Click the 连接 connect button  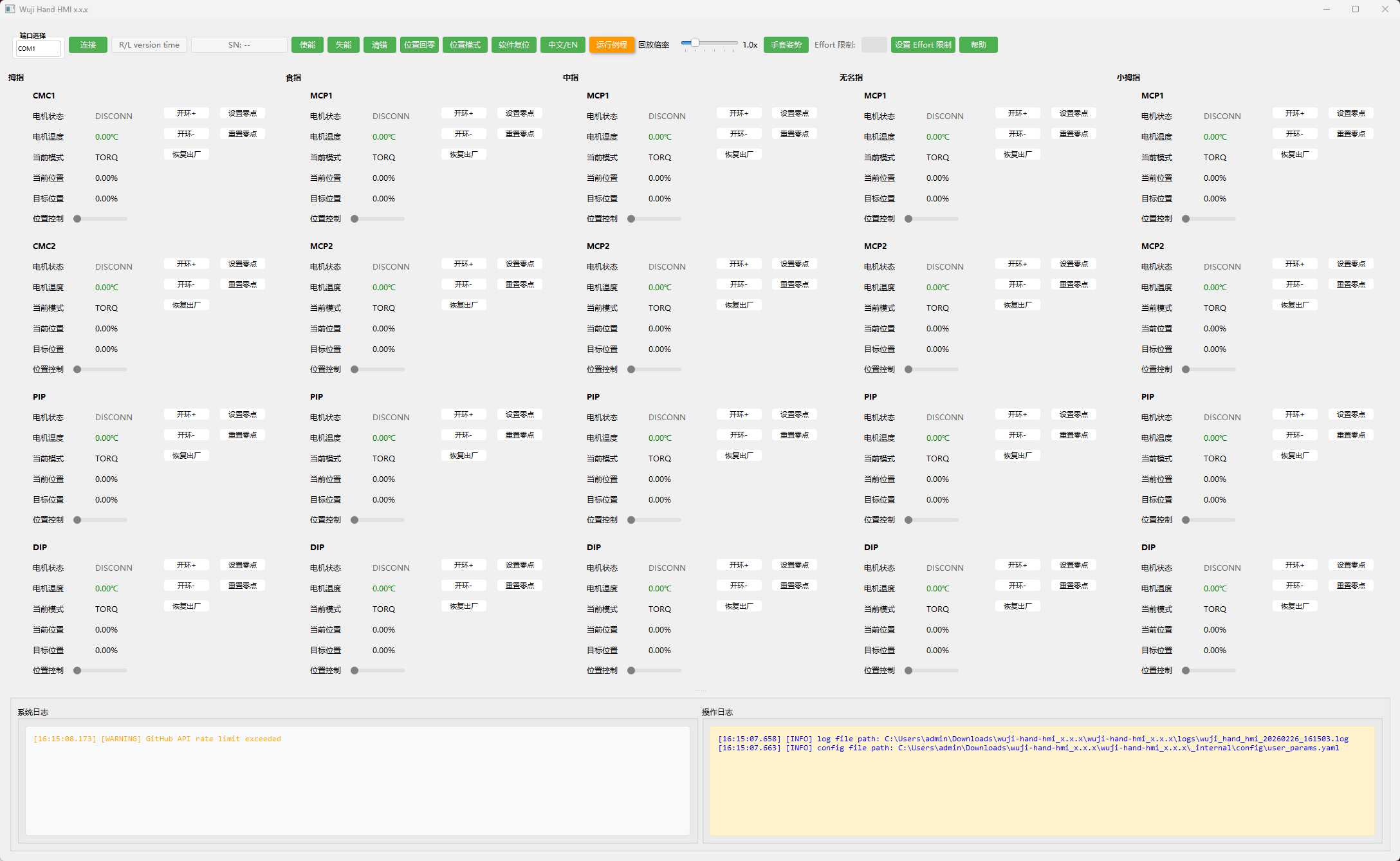(87, 45)
